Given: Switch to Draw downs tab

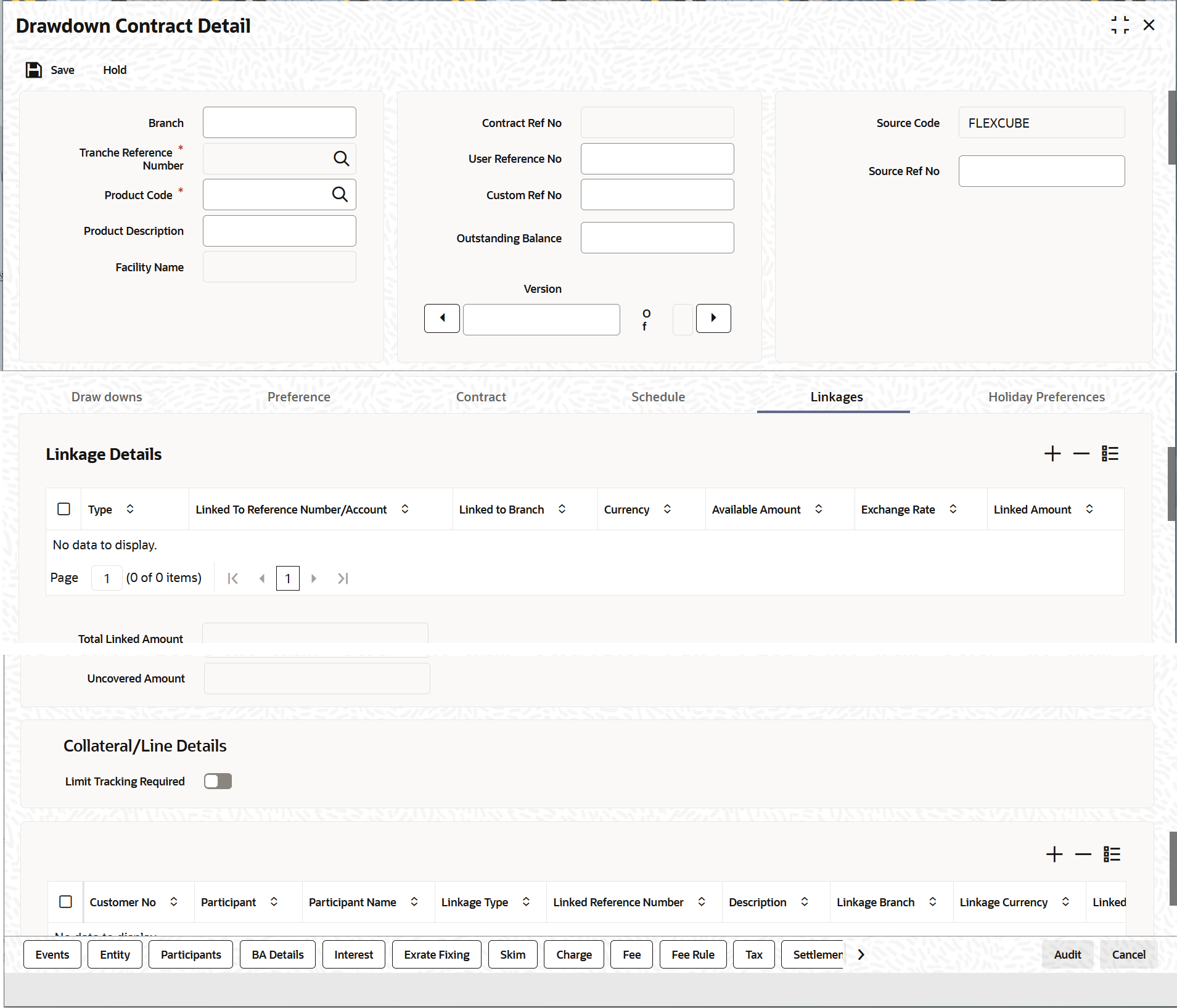Looking at the screenshot, I should [107, 397].
